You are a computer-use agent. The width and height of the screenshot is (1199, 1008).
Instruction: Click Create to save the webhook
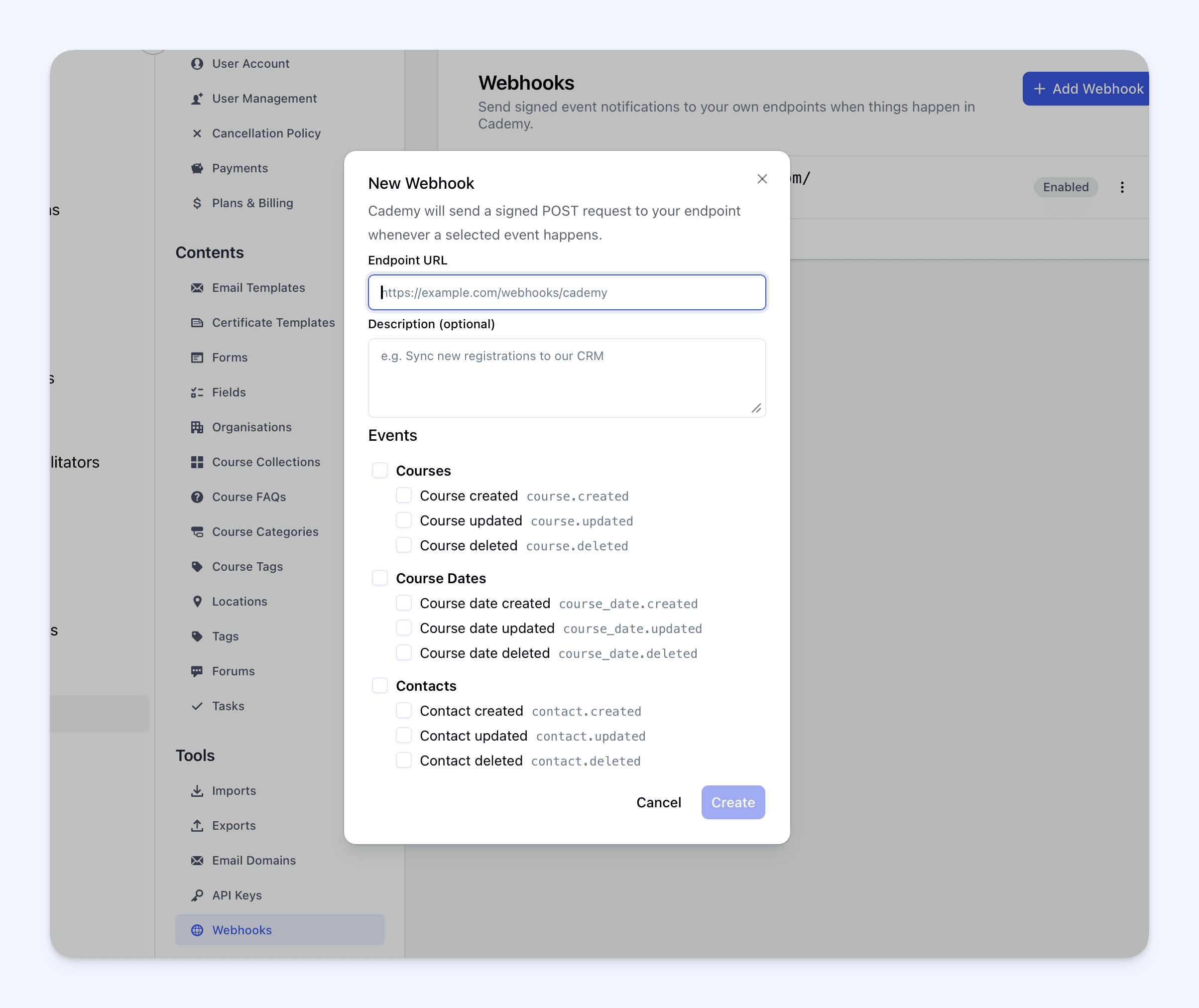(733, 802)
